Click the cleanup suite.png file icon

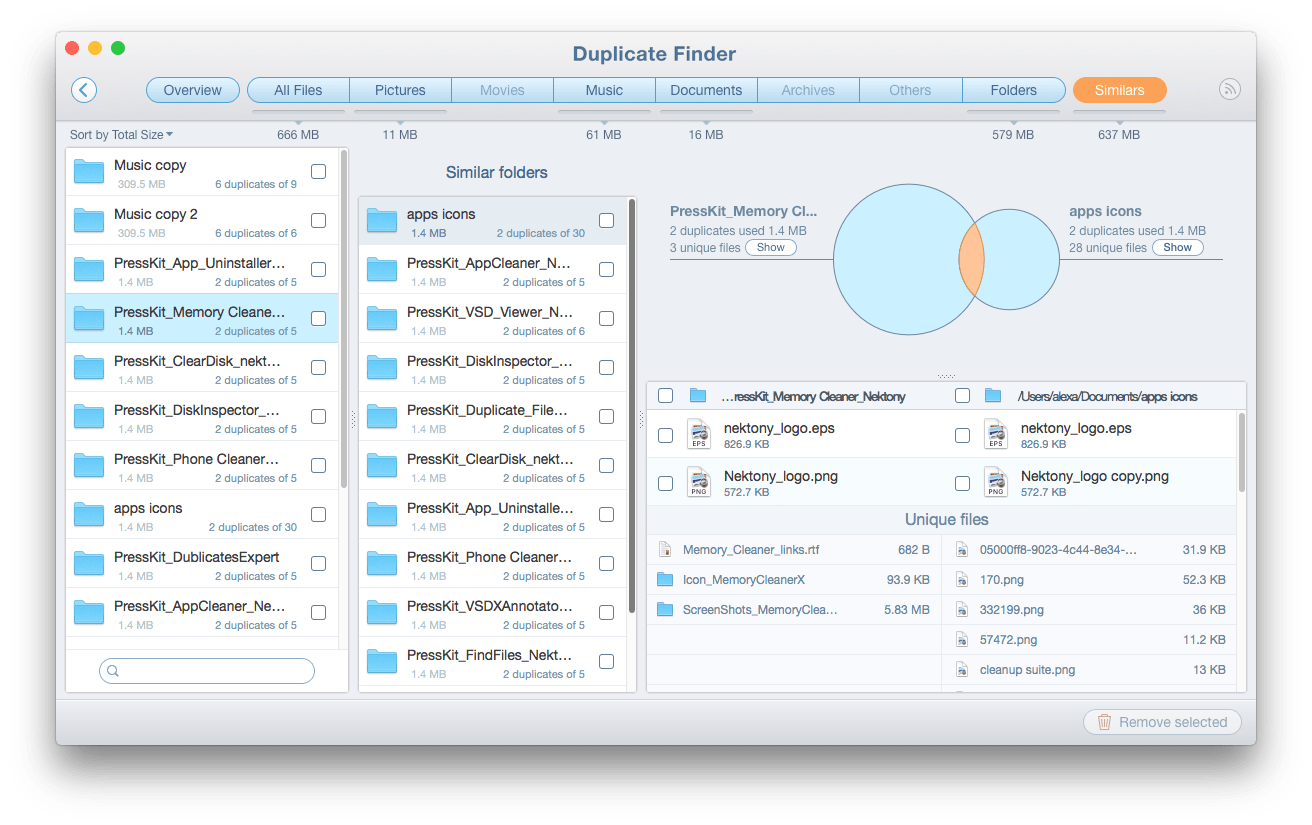[962, 670]
